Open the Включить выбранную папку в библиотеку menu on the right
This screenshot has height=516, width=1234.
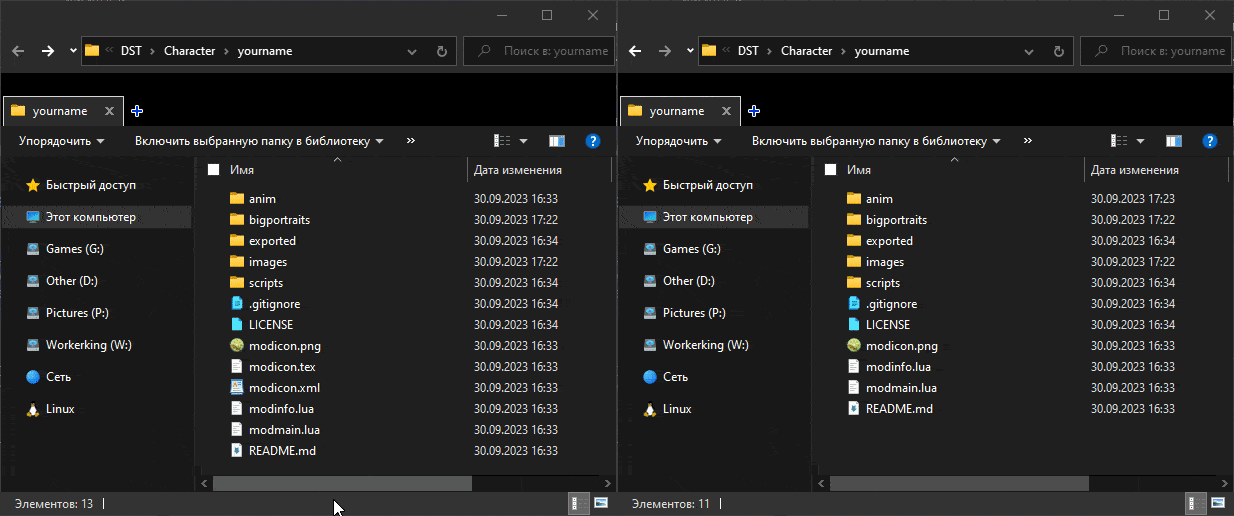point(876,142)
